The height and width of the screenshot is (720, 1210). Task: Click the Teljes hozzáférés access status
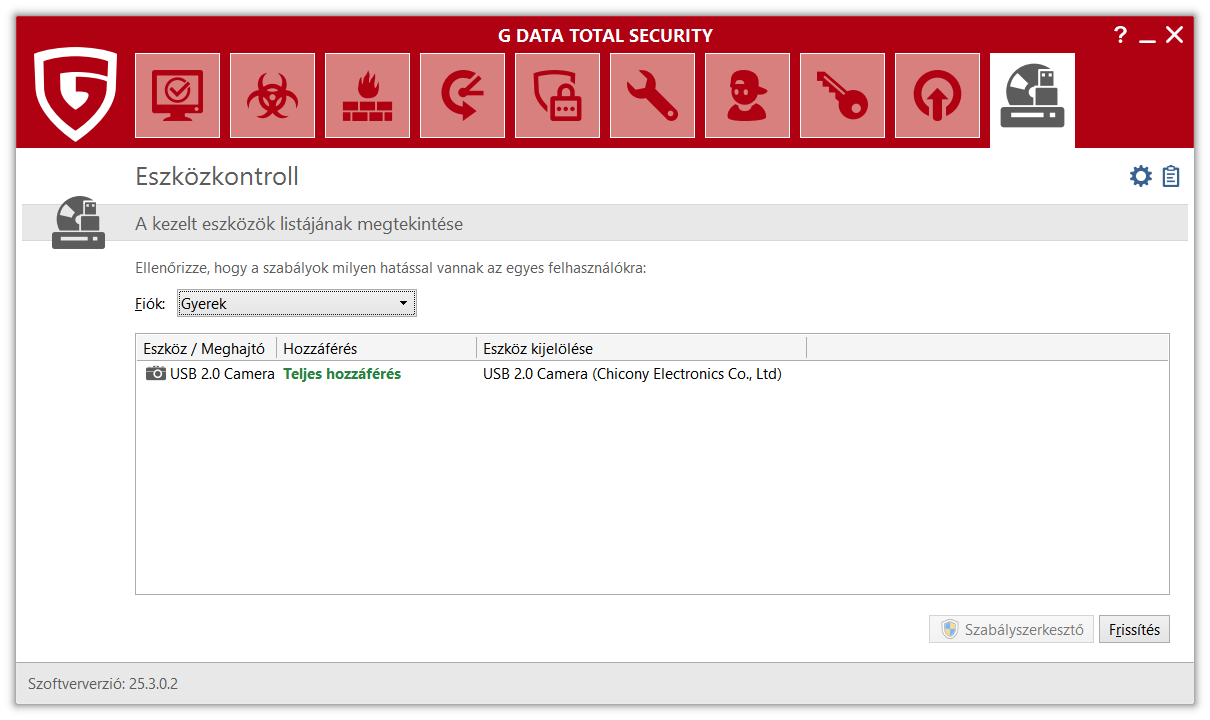[x=342, y=374]
